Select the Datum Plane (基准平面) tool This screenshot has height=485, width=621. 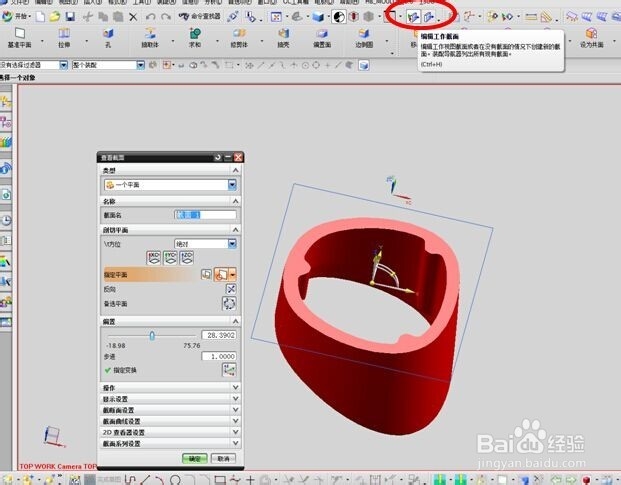tap(19, 38)
